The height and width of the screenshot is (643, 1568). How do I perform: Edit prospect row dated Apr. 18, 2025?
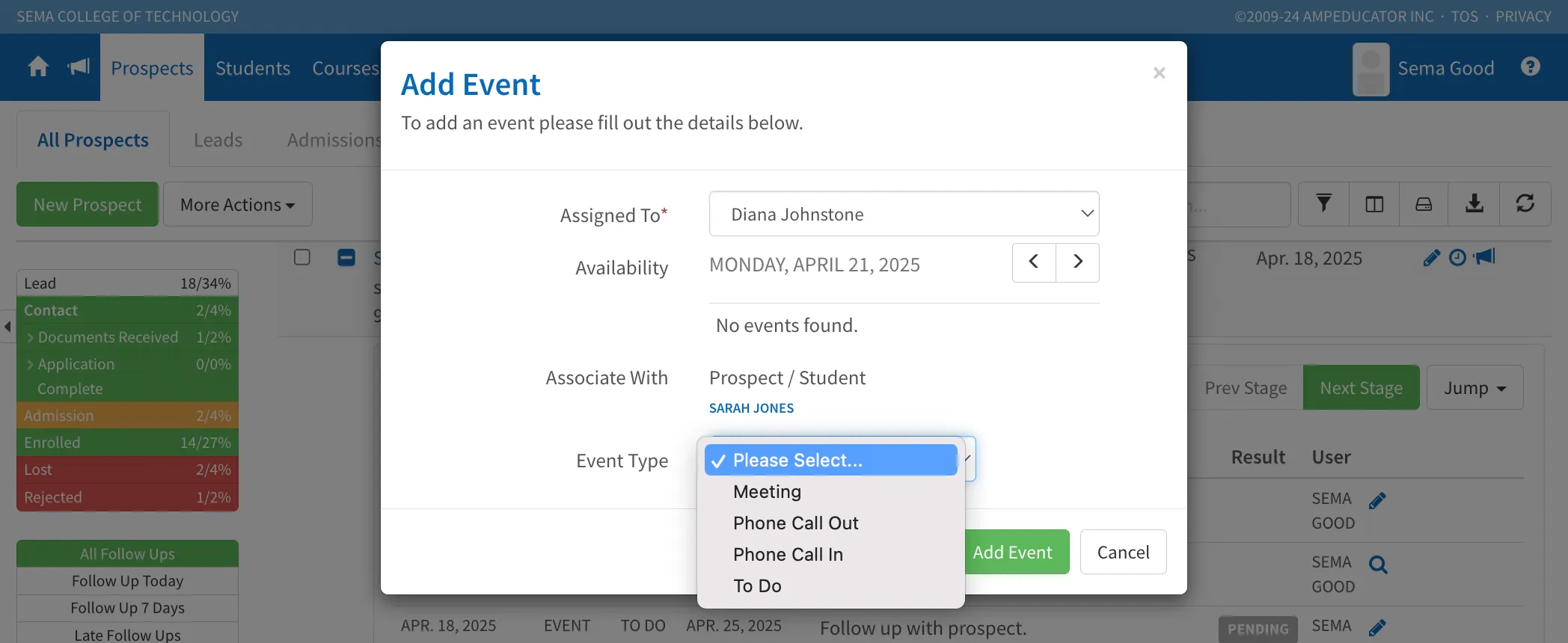(x=1431, y=258)
